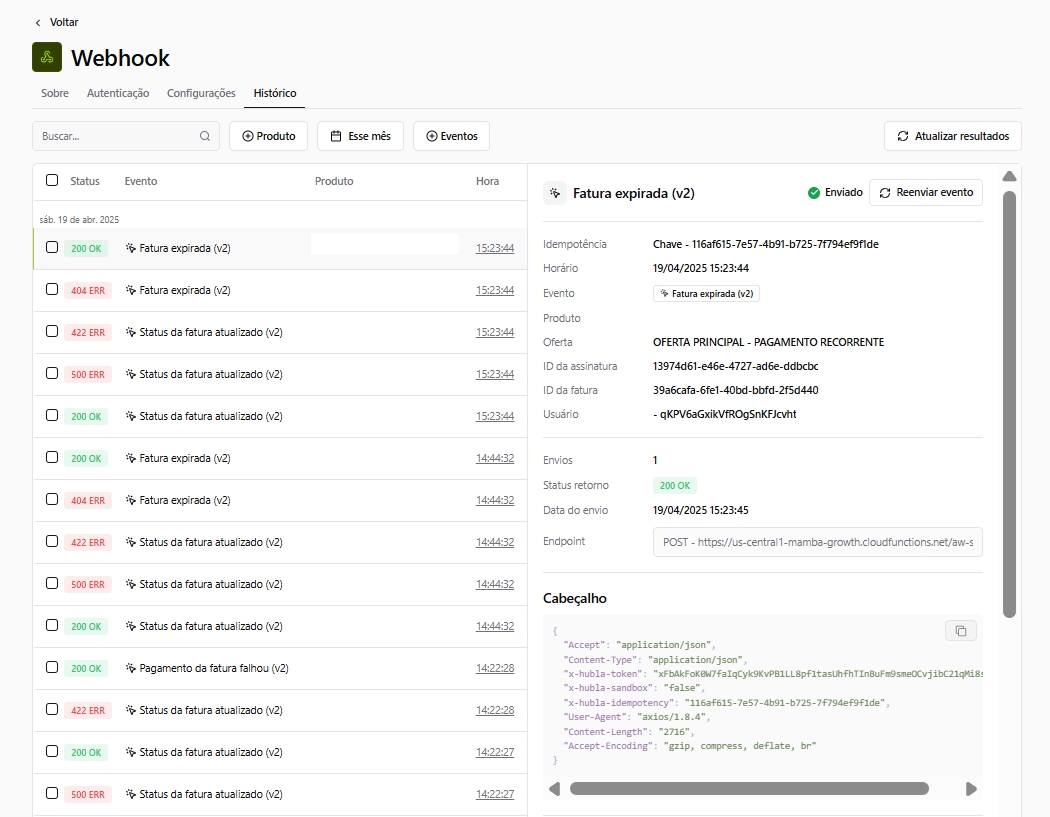Check the 200 OK row at 15:23:44 Fatura expirada
The height and width of the screenshot is (817, 1050).
52,247
